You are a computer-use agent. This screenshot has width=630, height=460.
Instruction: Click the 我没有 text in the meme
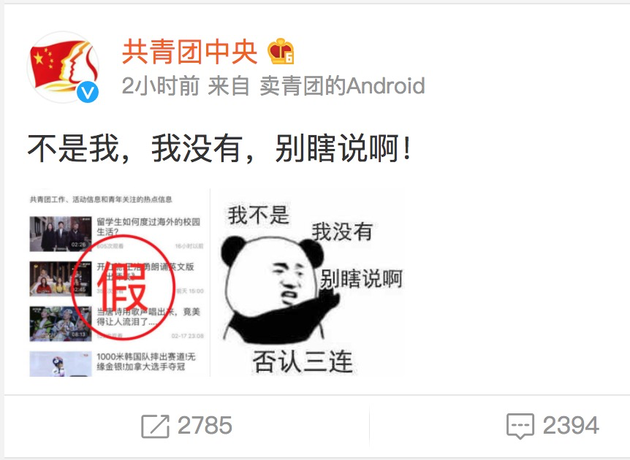(x=342, y=232)
